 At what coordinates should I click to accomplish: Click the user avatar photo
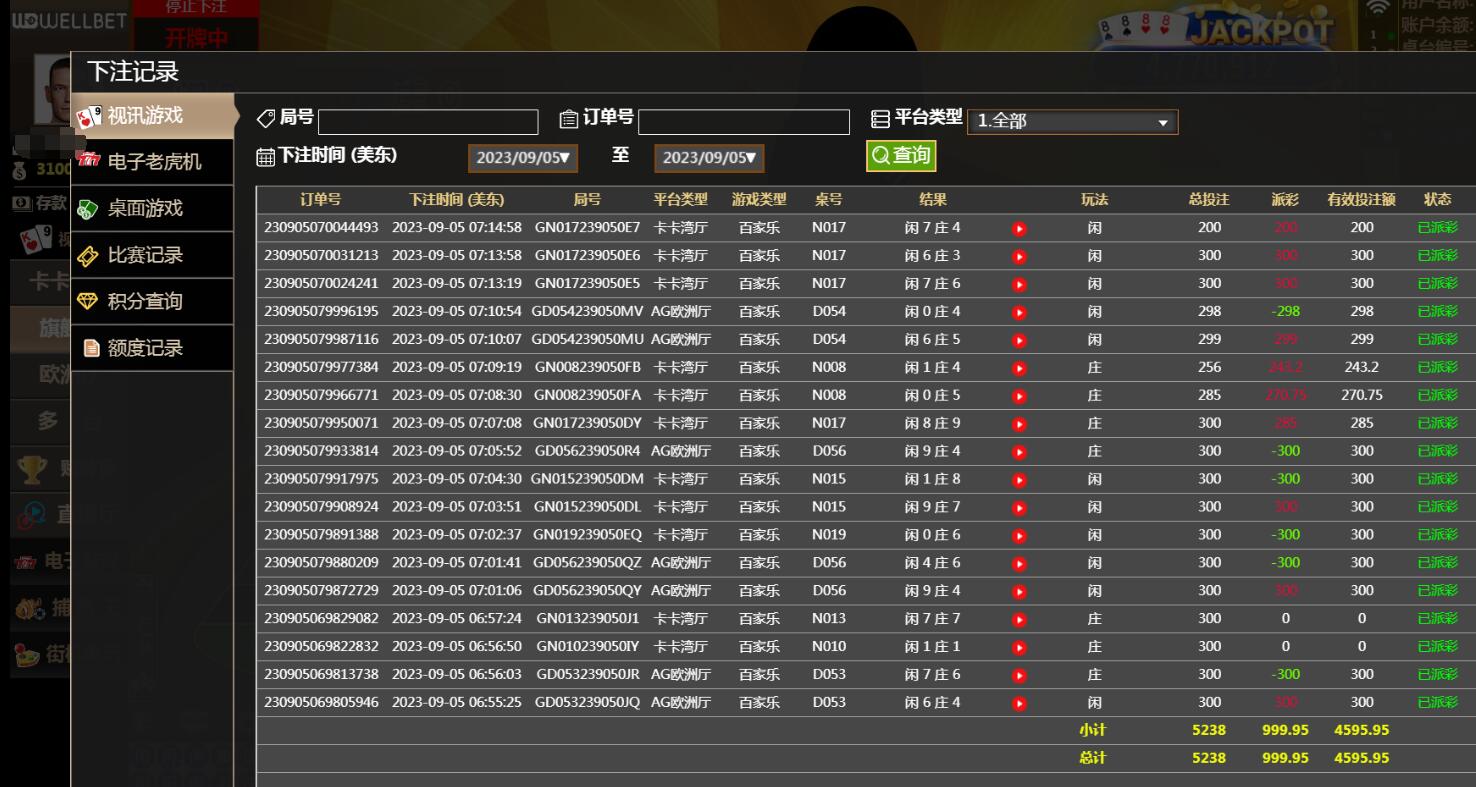click(x=52, y=90)
